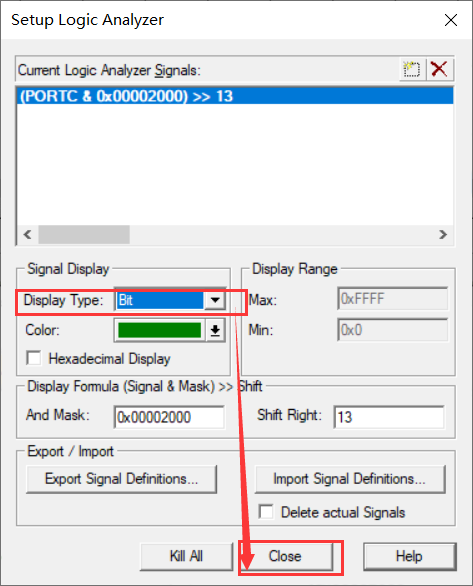Select the (PORTC & 0x00002000) >> 13 signal
This screenshot has width=473, height=586.
coord(235,96)
